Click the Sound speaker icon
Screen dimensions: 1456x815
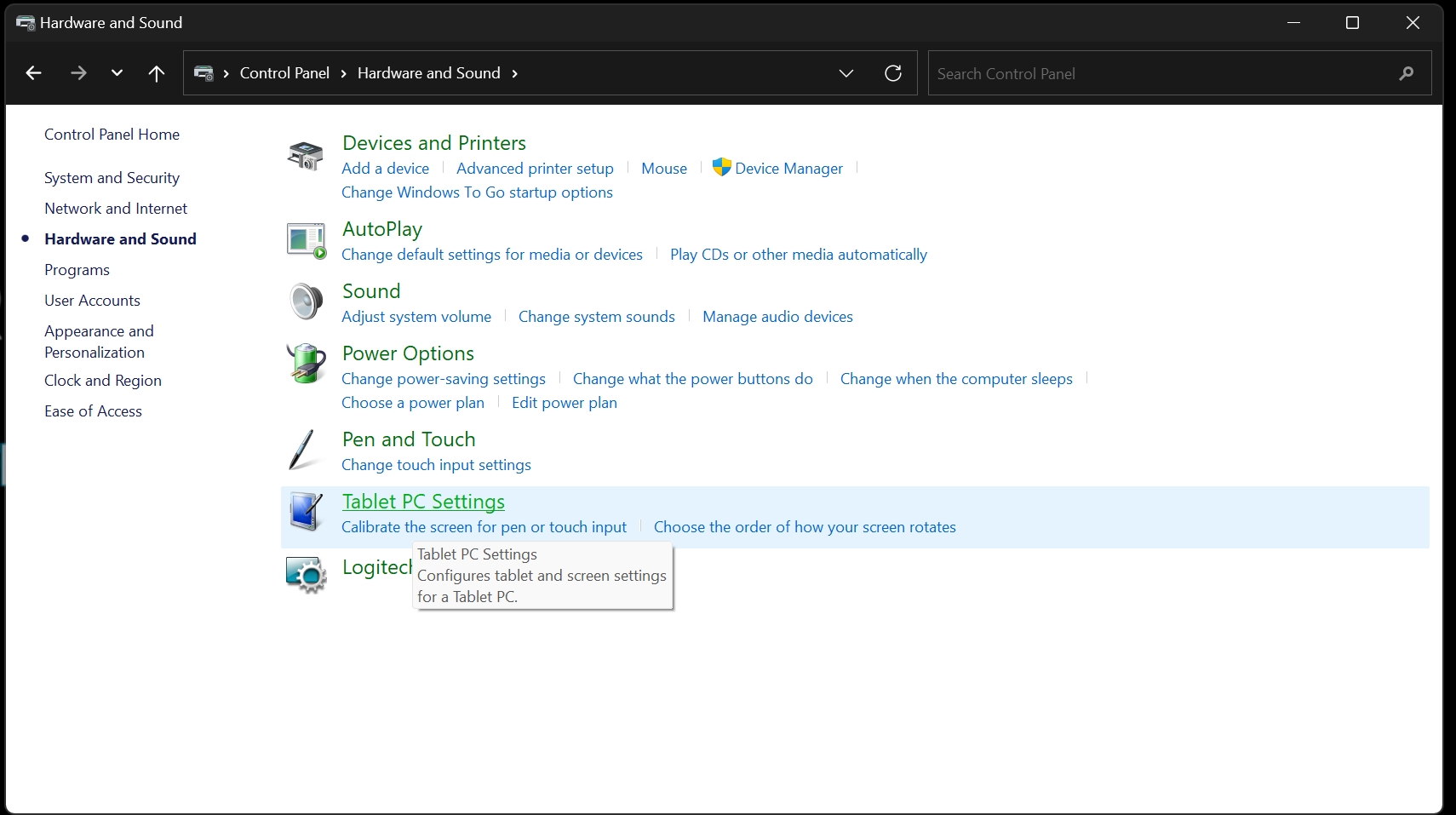(306, 302)
